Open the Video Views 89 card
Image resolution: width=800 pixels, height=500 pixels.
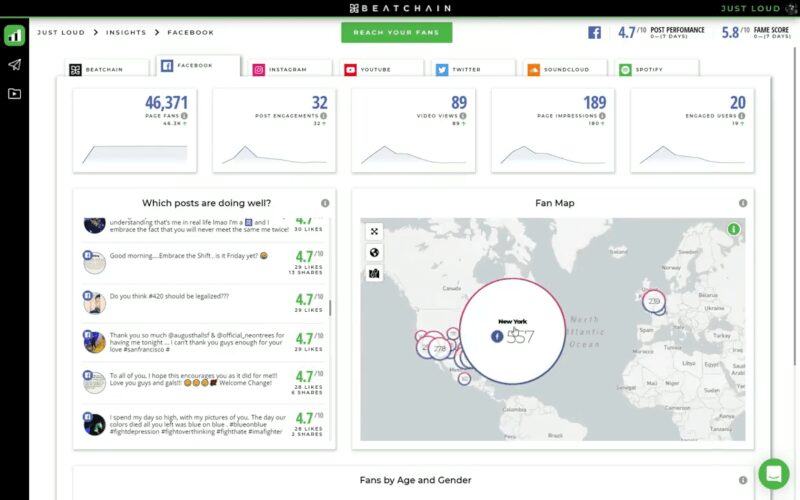tap(413, 130)
